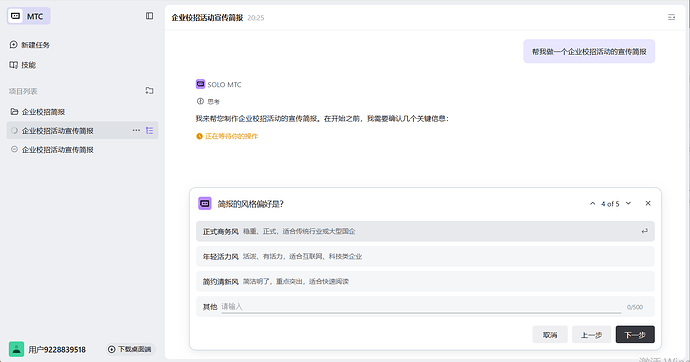Open more options for highlighted task
Viewport: 690px width, 362px height.
point(136,131)
